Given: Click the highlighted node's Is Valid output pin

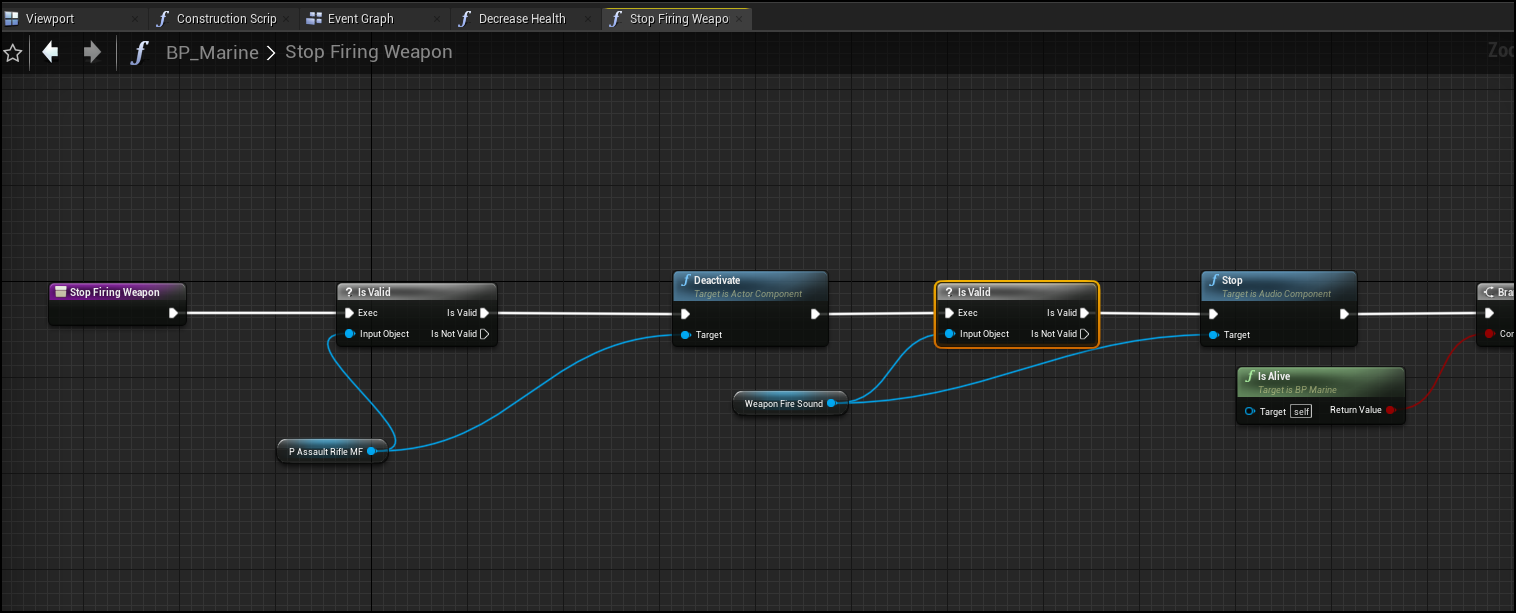Looking at the screenshot, I should pyautogui.click(x=1085, y=313).
